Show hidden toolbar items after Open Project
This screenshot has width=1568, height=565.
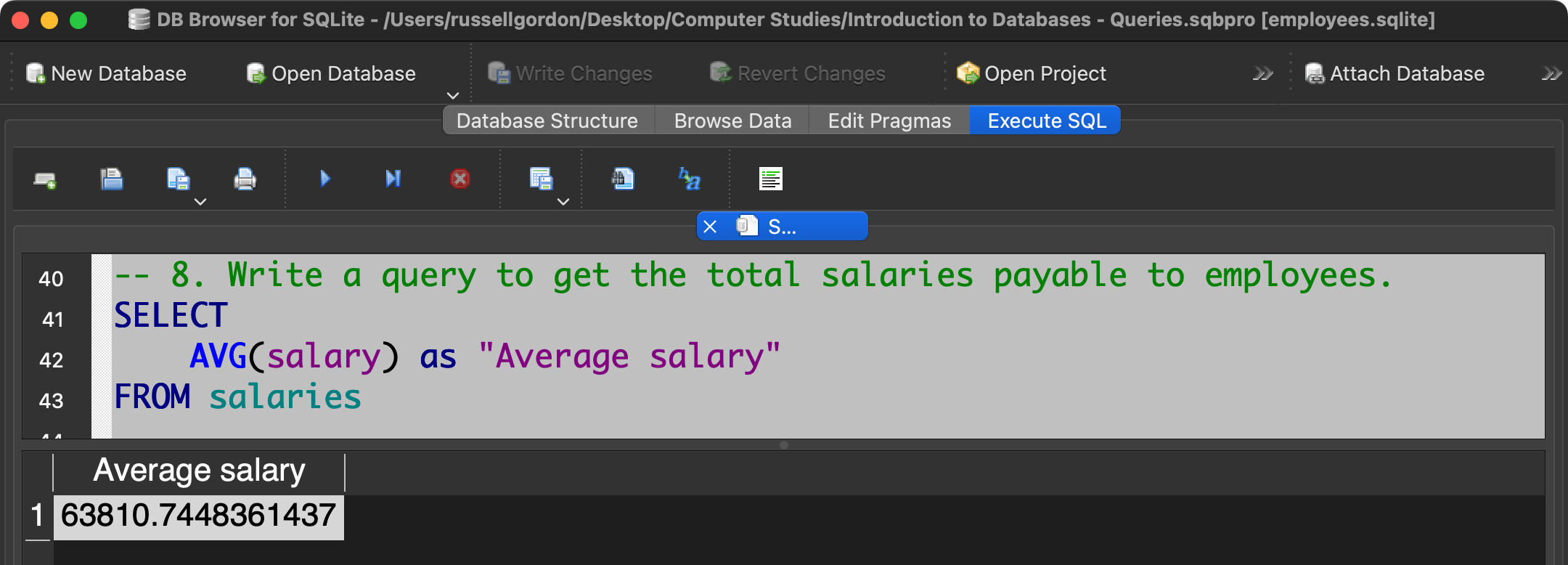1262,74
